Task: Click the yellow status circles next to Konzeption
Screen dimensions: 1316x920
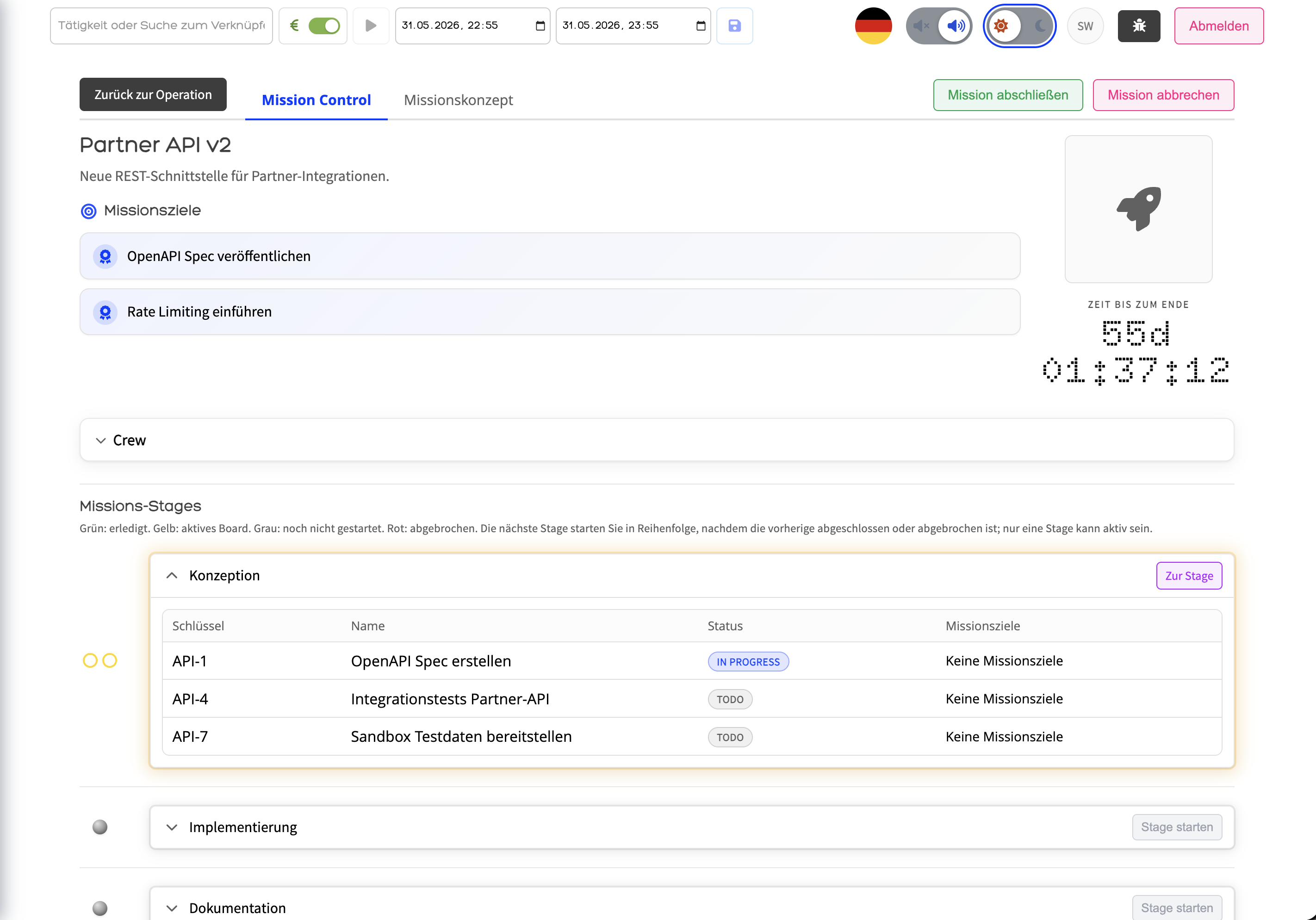Action: (100, 660)
